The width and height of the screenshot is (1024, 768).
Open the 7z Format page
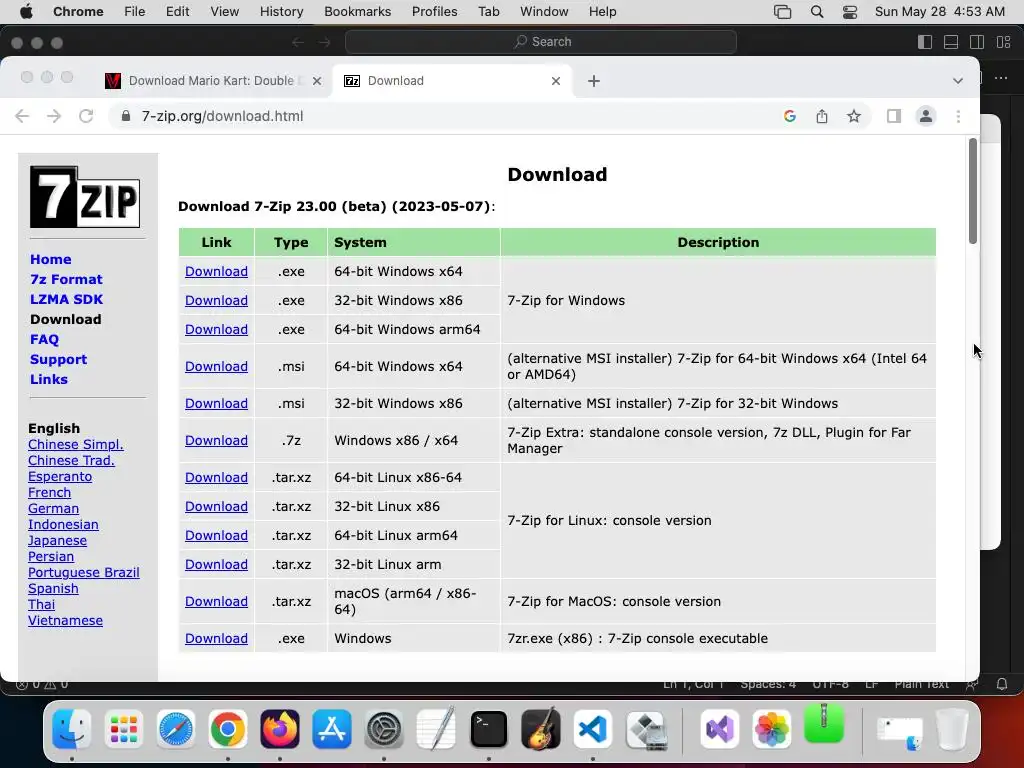tap(66, 280)
